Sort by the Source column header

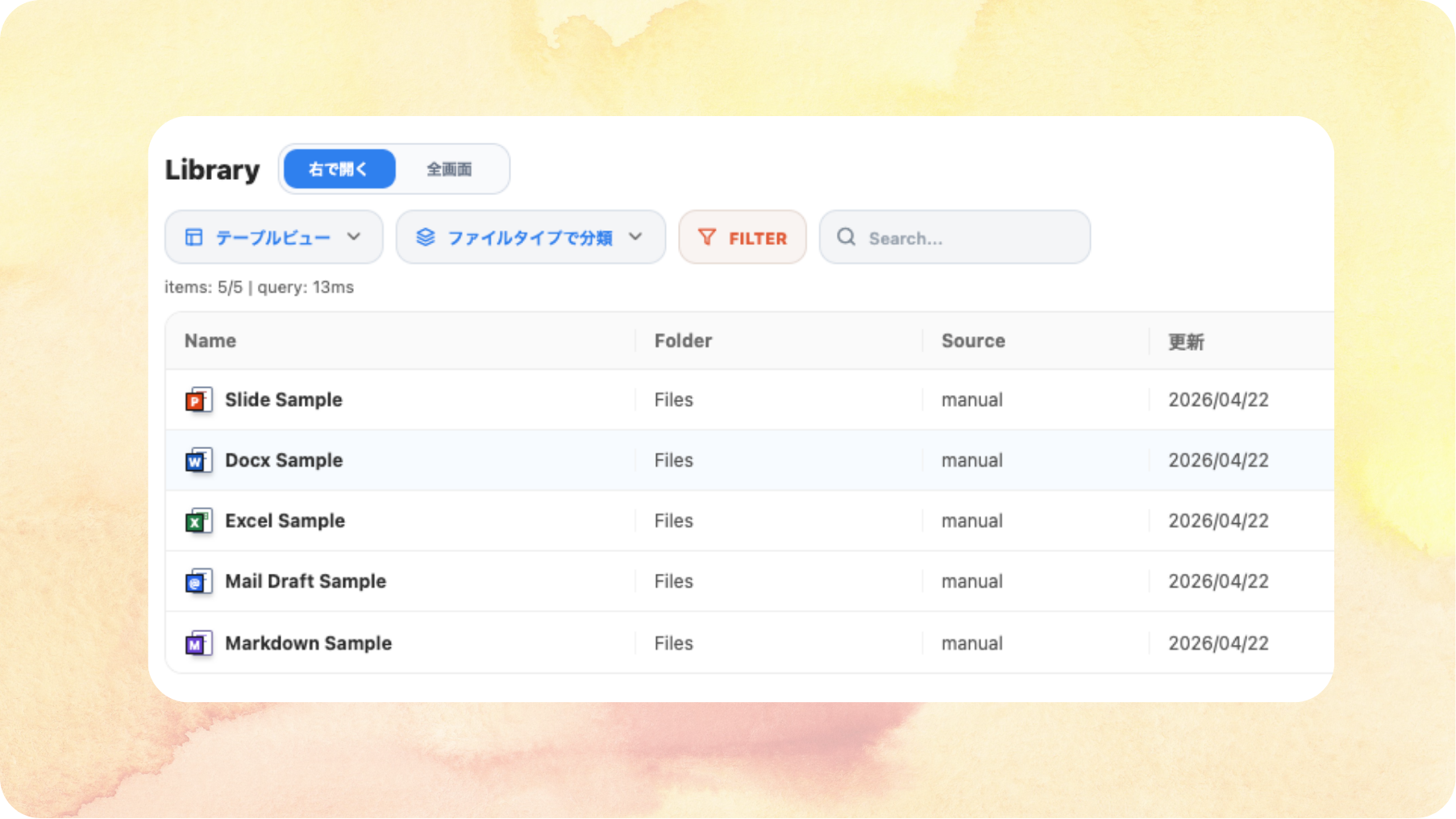pos(973,341)
